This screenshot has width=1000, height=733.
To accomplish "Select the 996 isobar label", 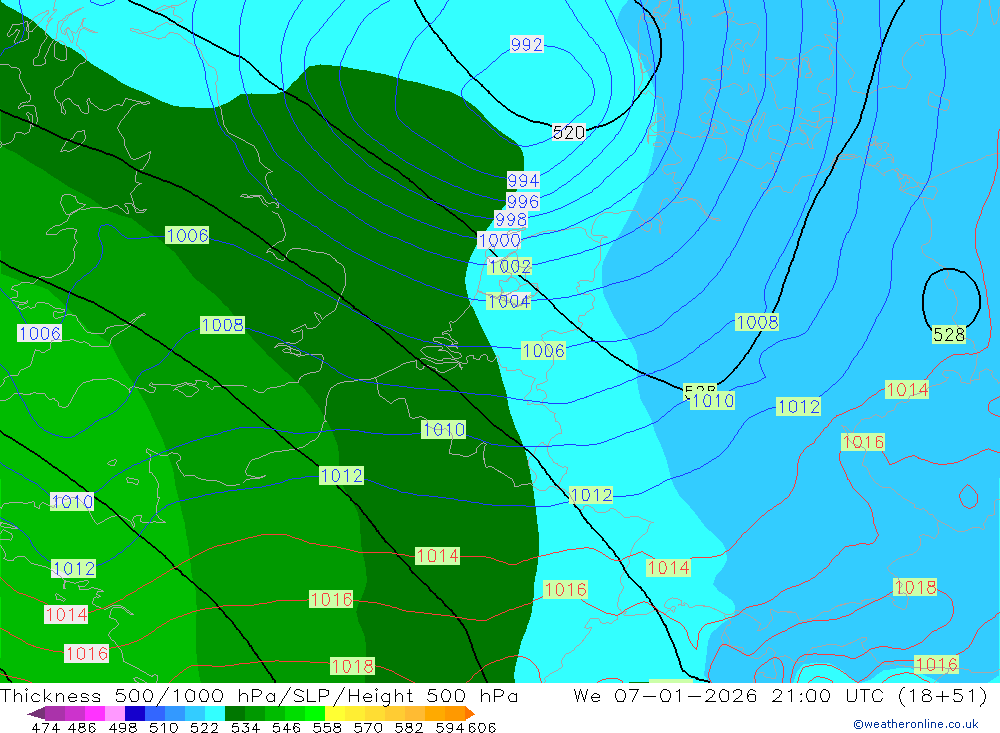I will pyautogui.click(x=522, y=202).
